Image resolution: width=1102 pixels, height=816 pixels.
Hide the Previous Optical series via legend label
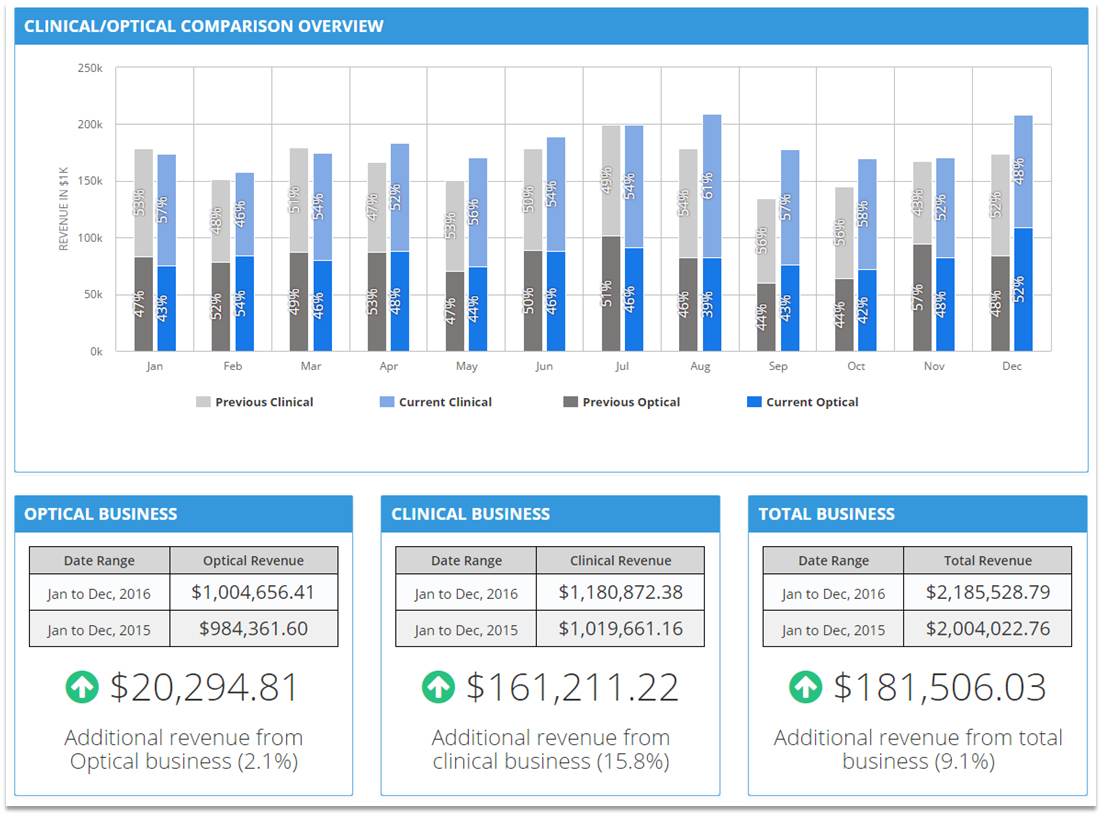point(631,402)
